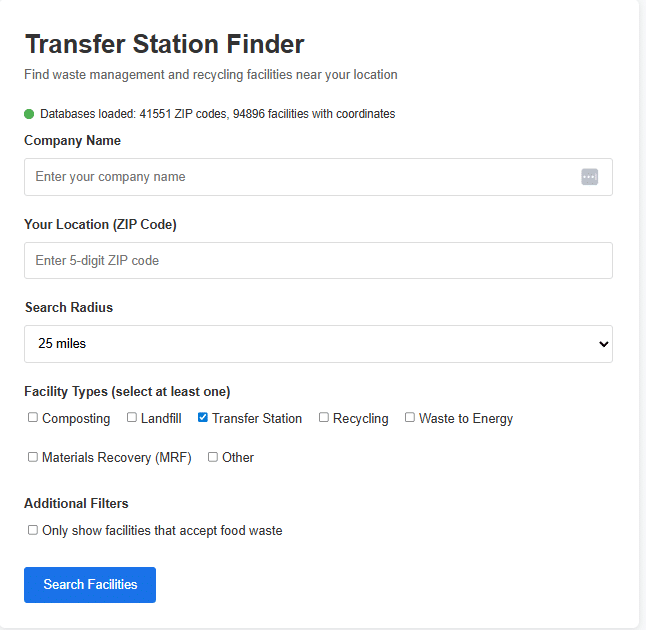646x630 pixels.
Task: Open the Search Radius dropdown
Action: 318,344
